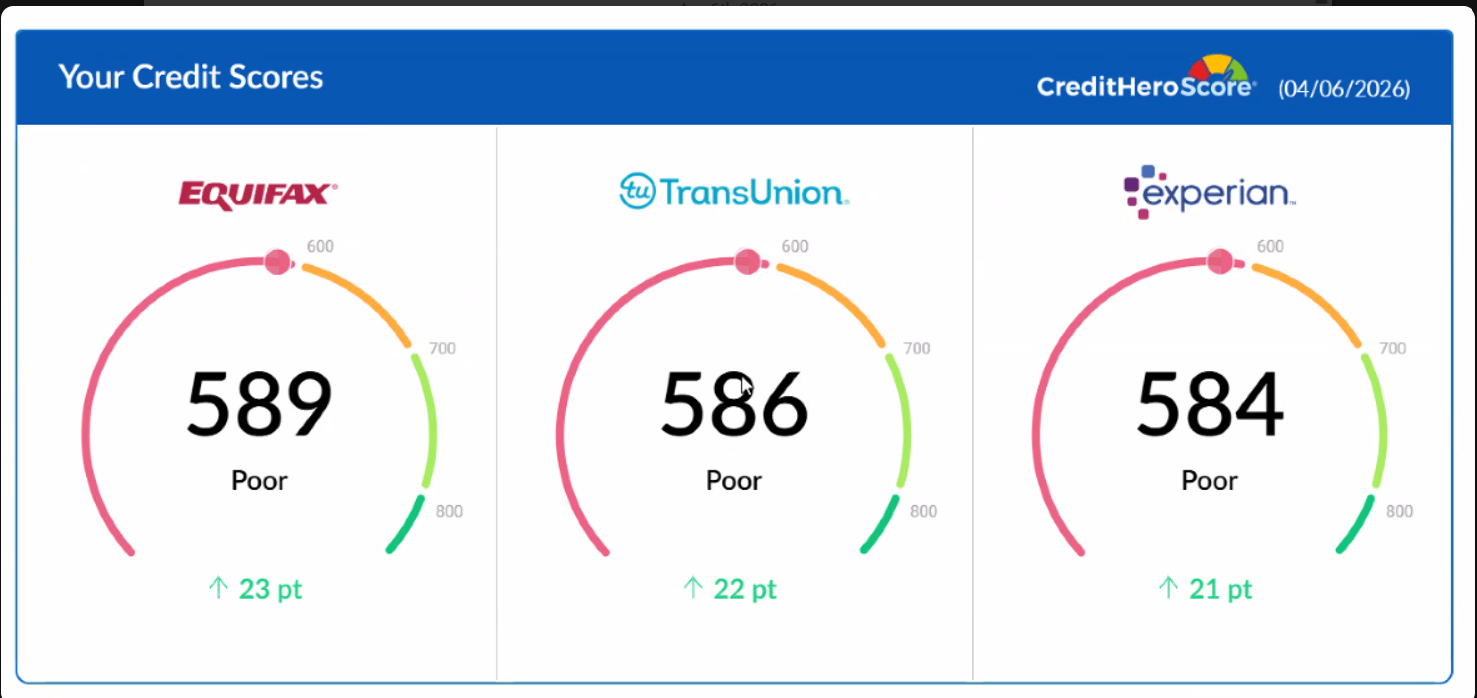Image resolution: width=1477 pixels, height=698 pixels.
Task: Click the 600 label on Experian gauge
Action: pyautogui.click(x=1270, y=246)
